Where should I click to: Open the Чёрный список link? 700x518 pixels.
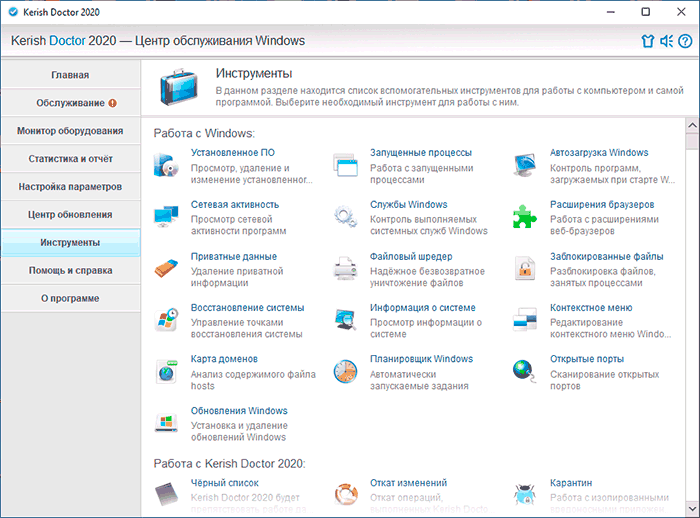point(225,483)
